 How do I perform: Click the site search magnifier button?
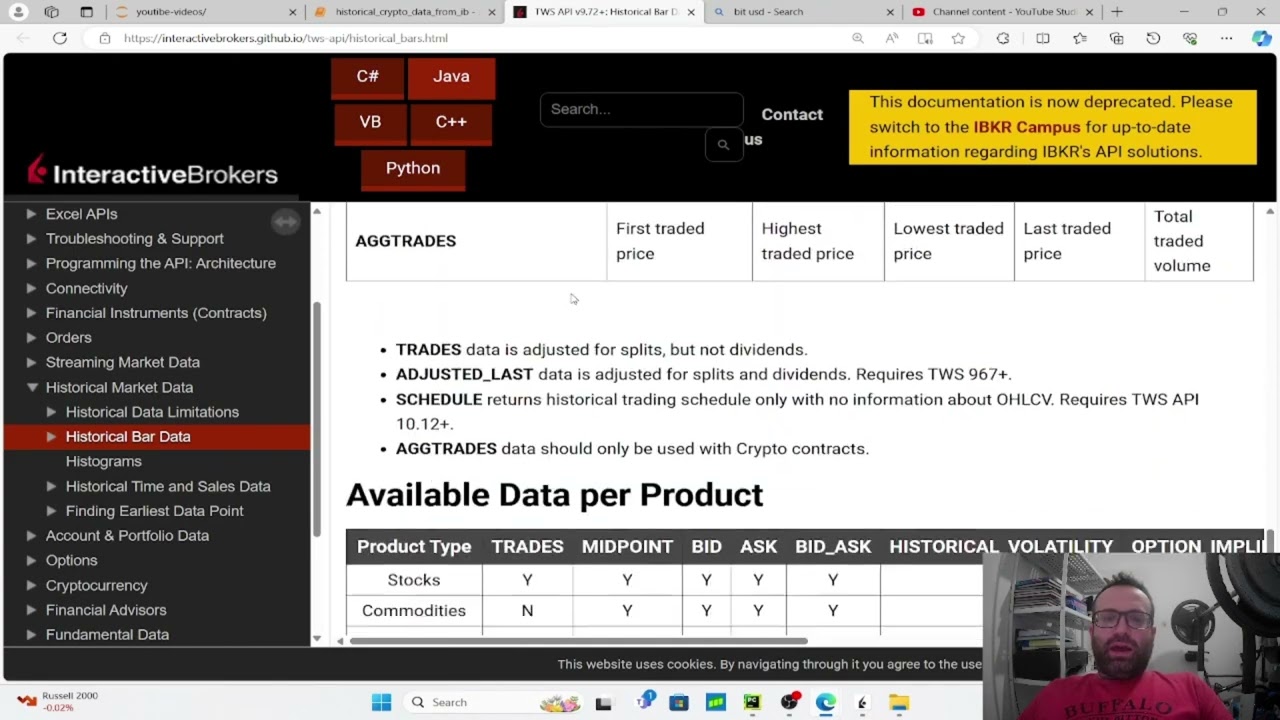723,144
